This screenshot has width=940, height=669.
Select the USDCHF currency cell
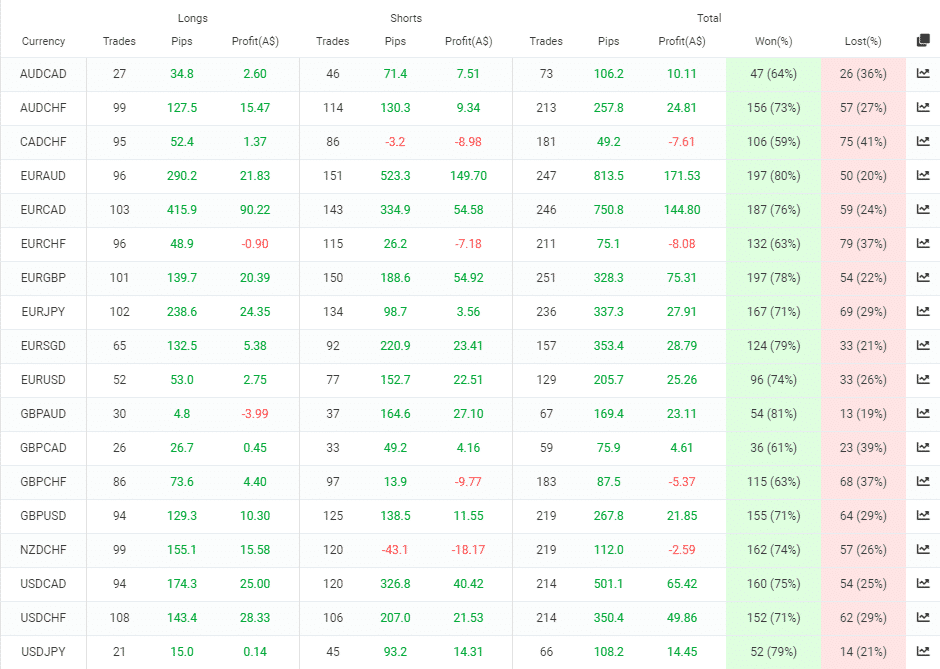click(43, 617)
